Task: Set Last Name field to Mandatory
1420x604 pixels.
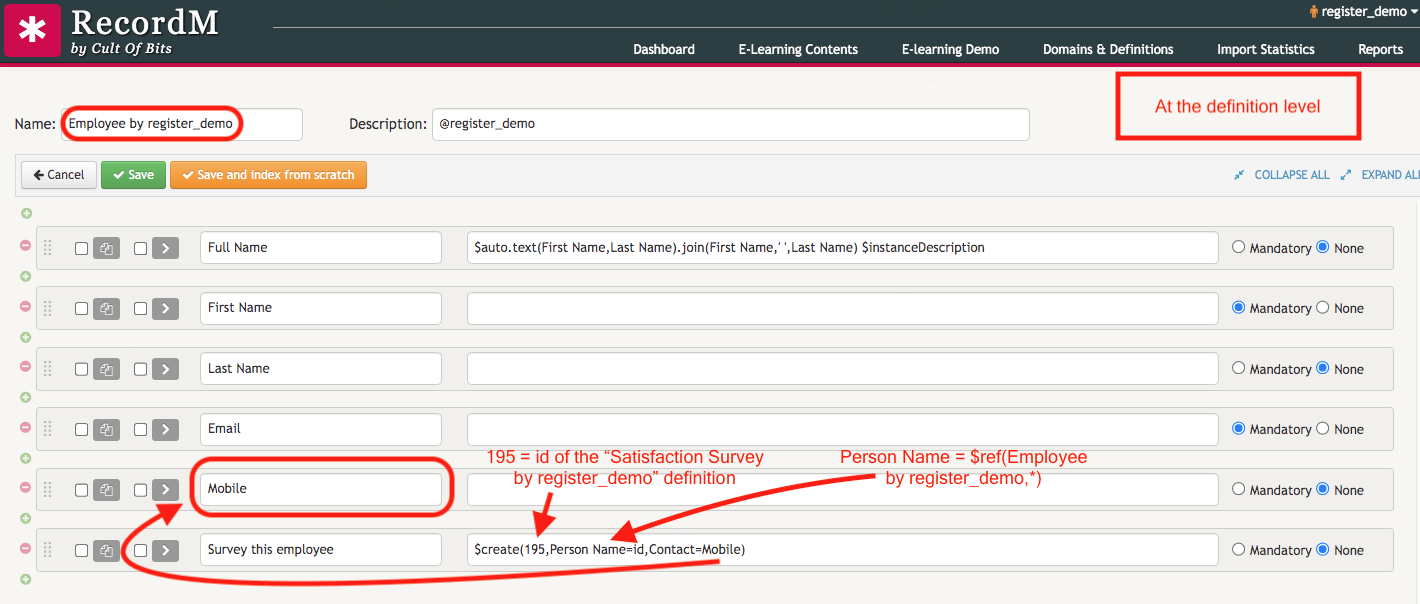Action: (x=1239, y=368)
